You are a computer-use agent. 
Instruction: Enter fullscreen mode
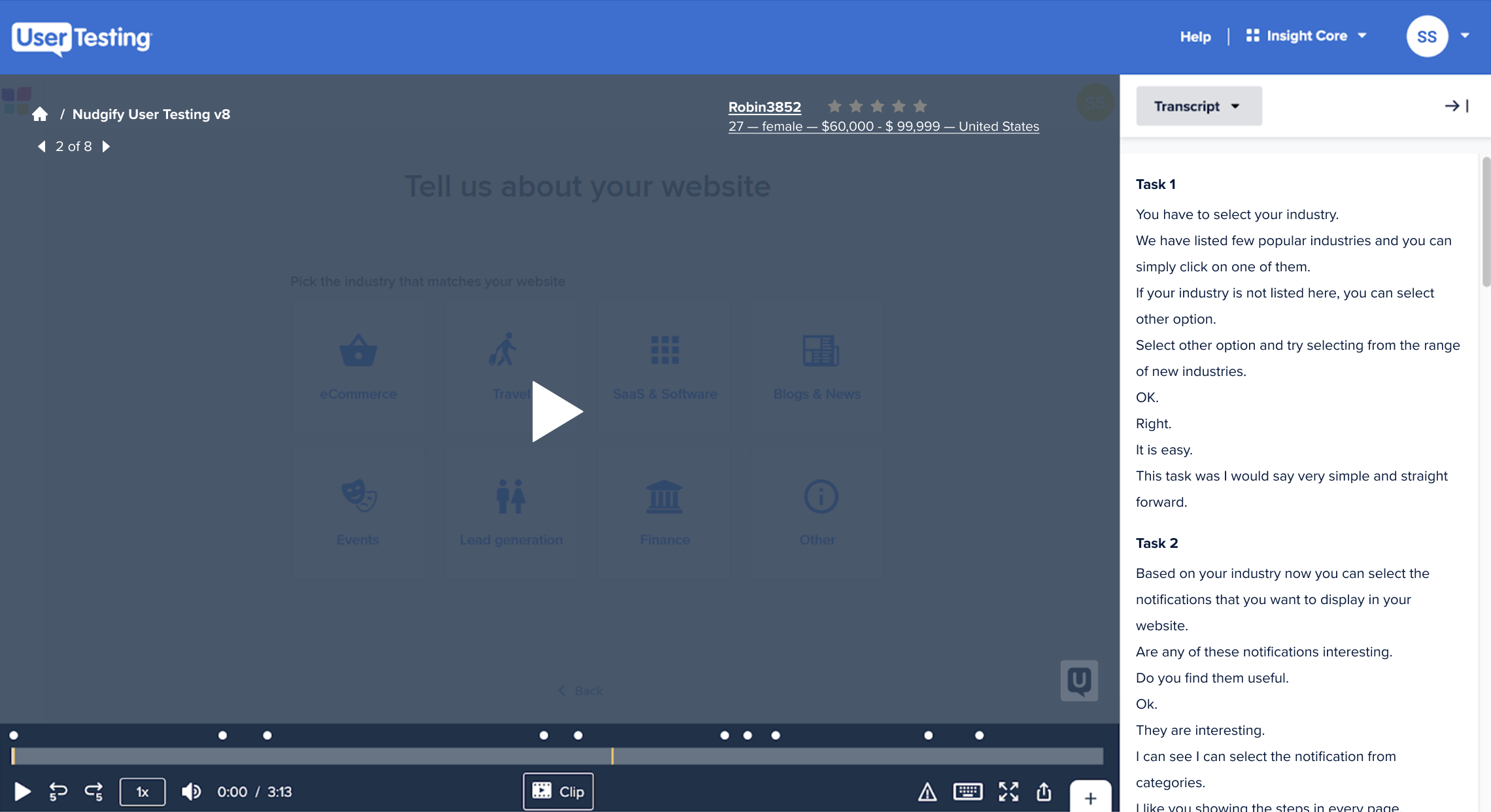pos(1008,792)
